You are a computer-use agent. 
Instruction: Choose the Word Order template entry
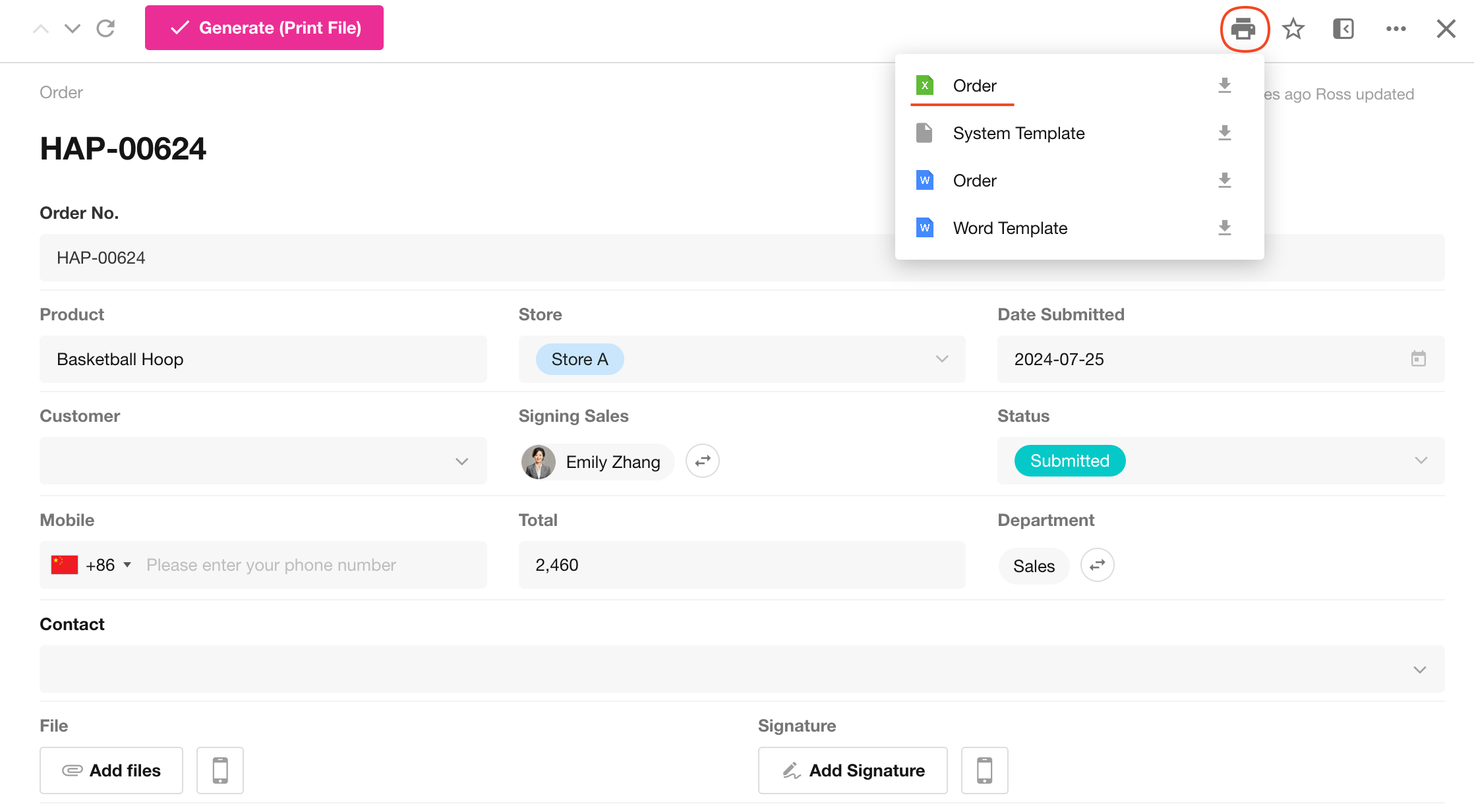click(974, 181)
